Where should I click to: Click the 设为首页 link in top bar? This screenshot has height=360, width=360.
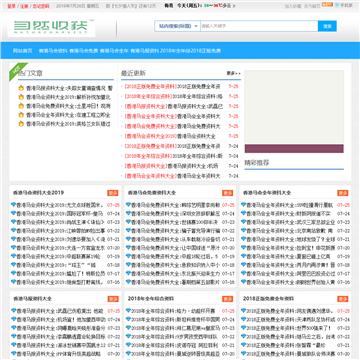pos(312,6)
